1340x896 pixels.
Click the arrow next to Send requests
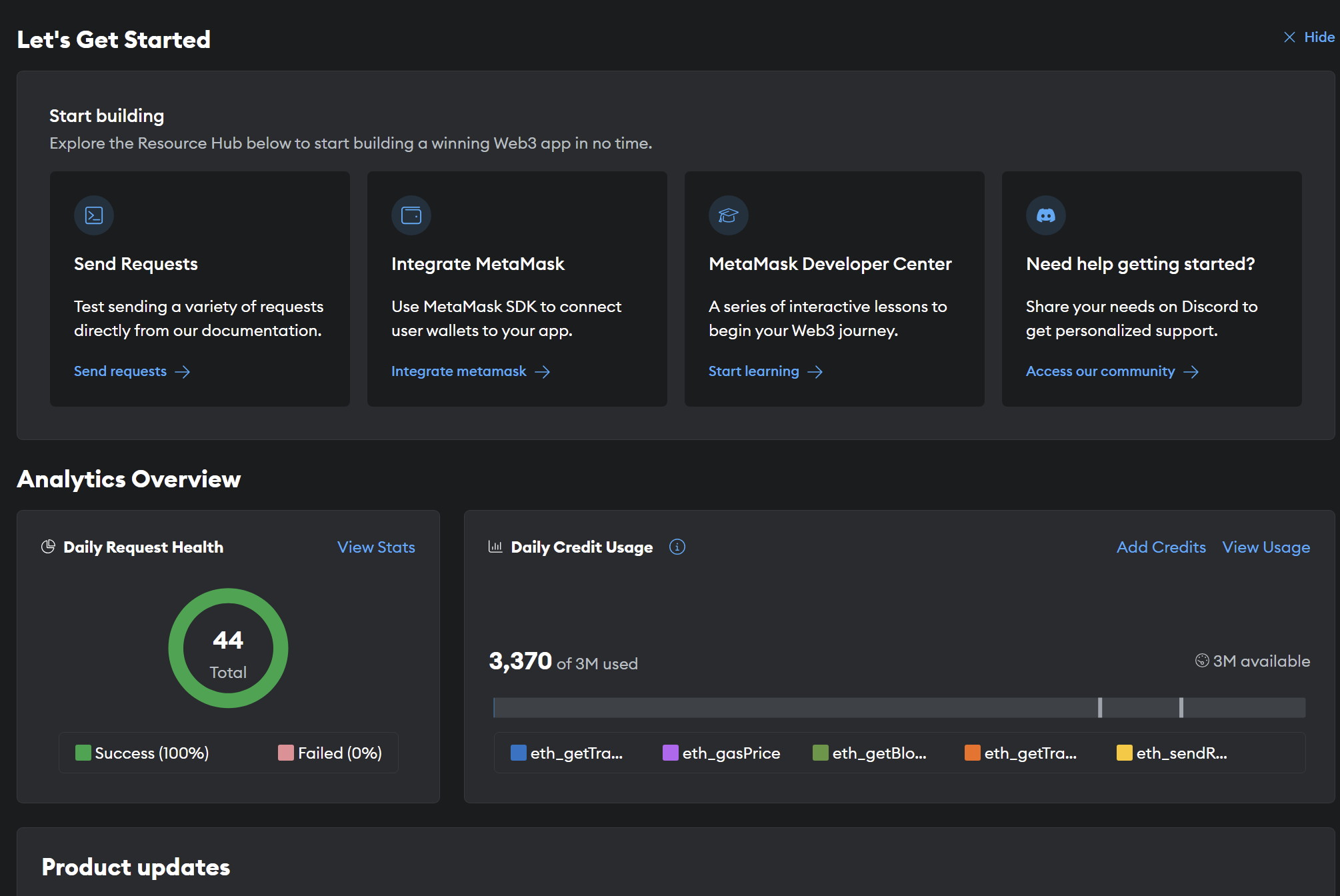click(x=183, y=372)
